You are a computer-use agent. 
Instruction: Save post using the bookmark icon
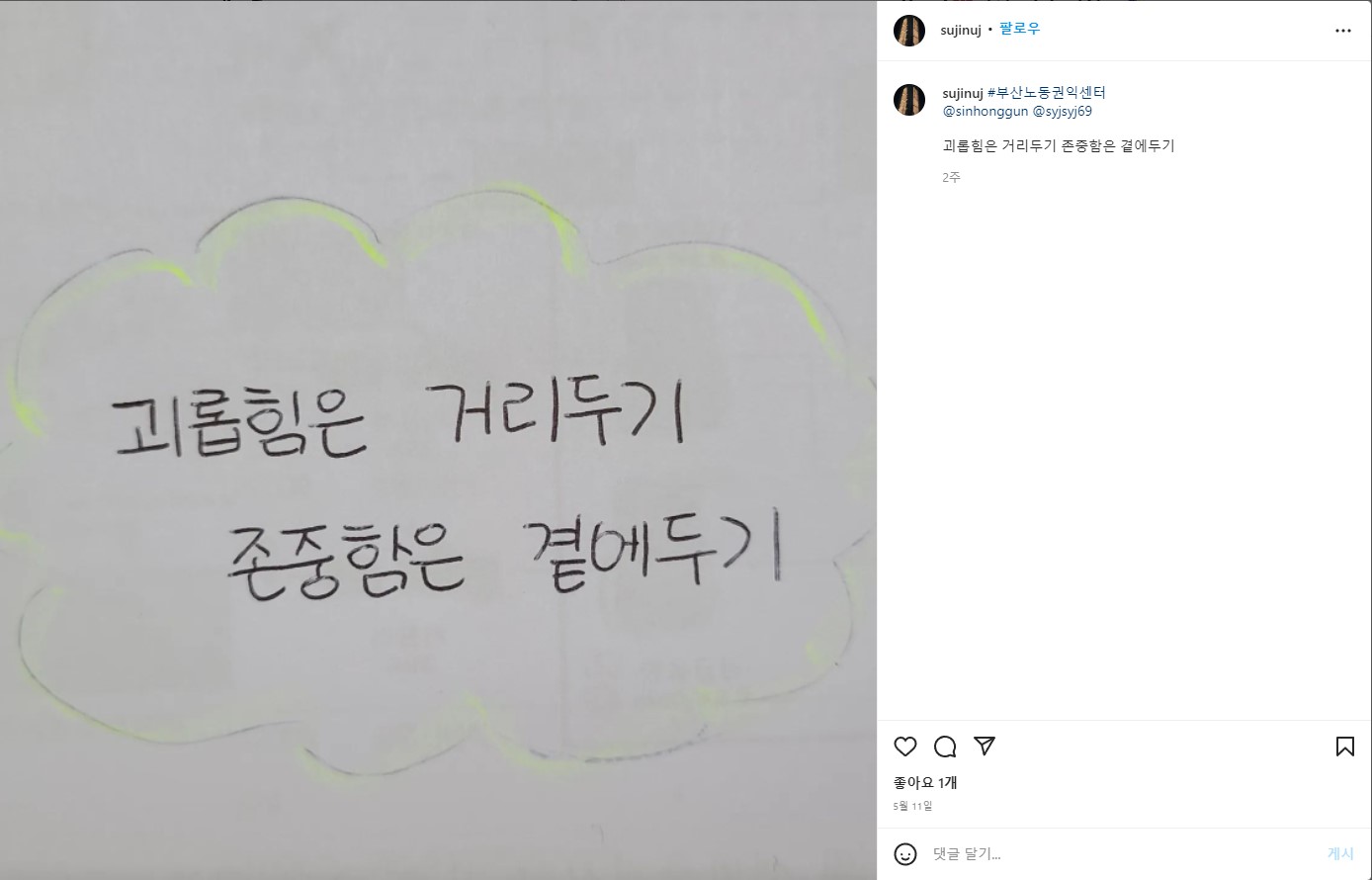1344,747
